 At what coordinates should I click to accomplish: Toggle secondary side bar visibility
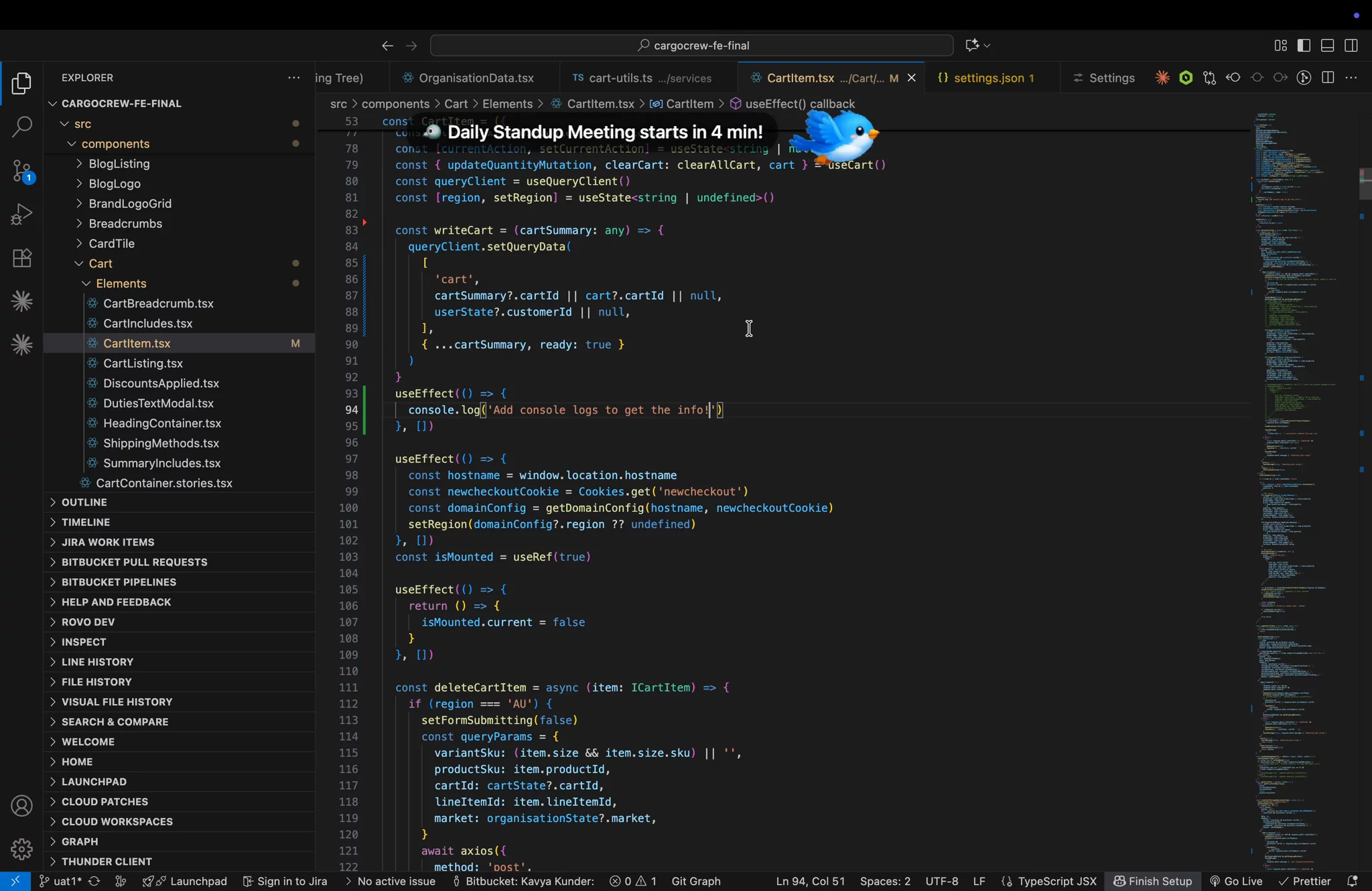pyautogui.click(x=1351, y=46)
